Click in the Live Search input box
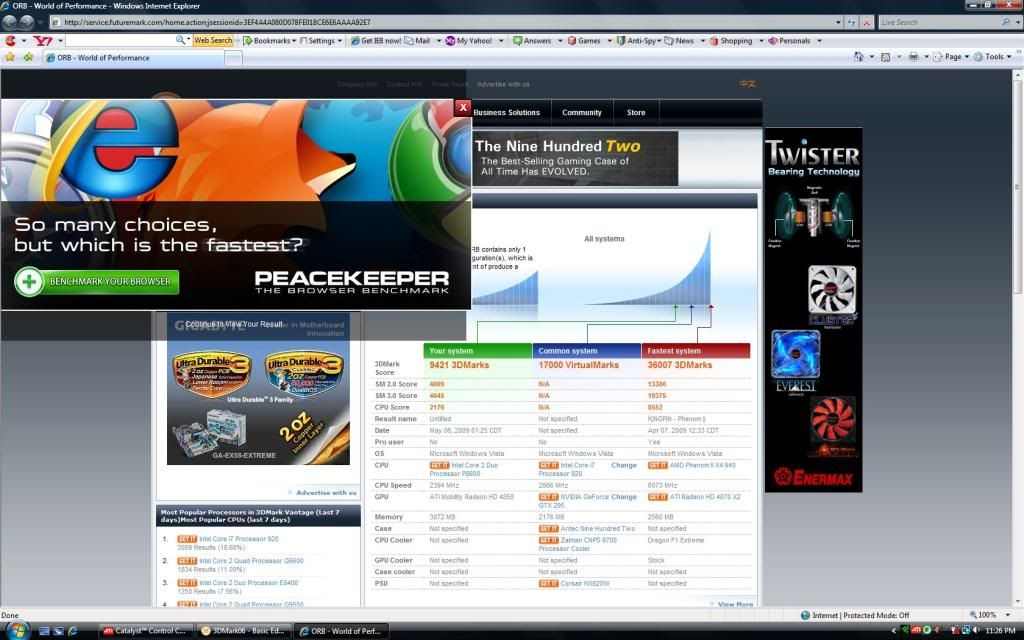Viewport: 1024px width, 640px height. (x=939, y=22)
